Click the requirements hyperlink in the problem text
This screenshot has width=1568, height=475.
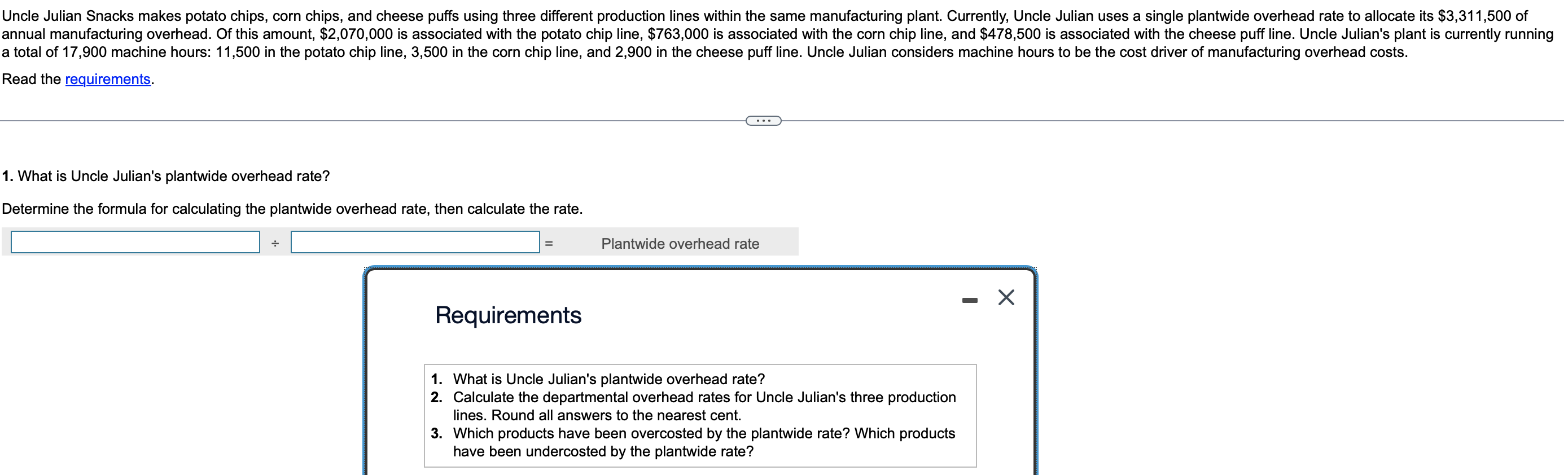coord(108,78)
